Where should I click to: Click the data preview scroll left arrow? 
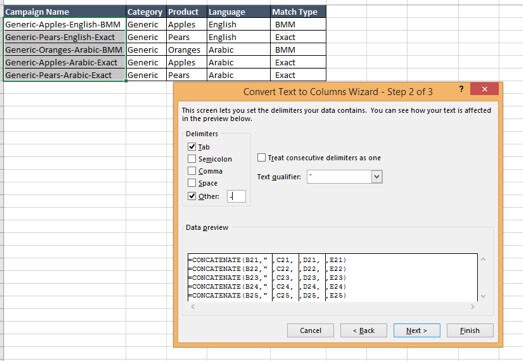(x=193, y=306)
